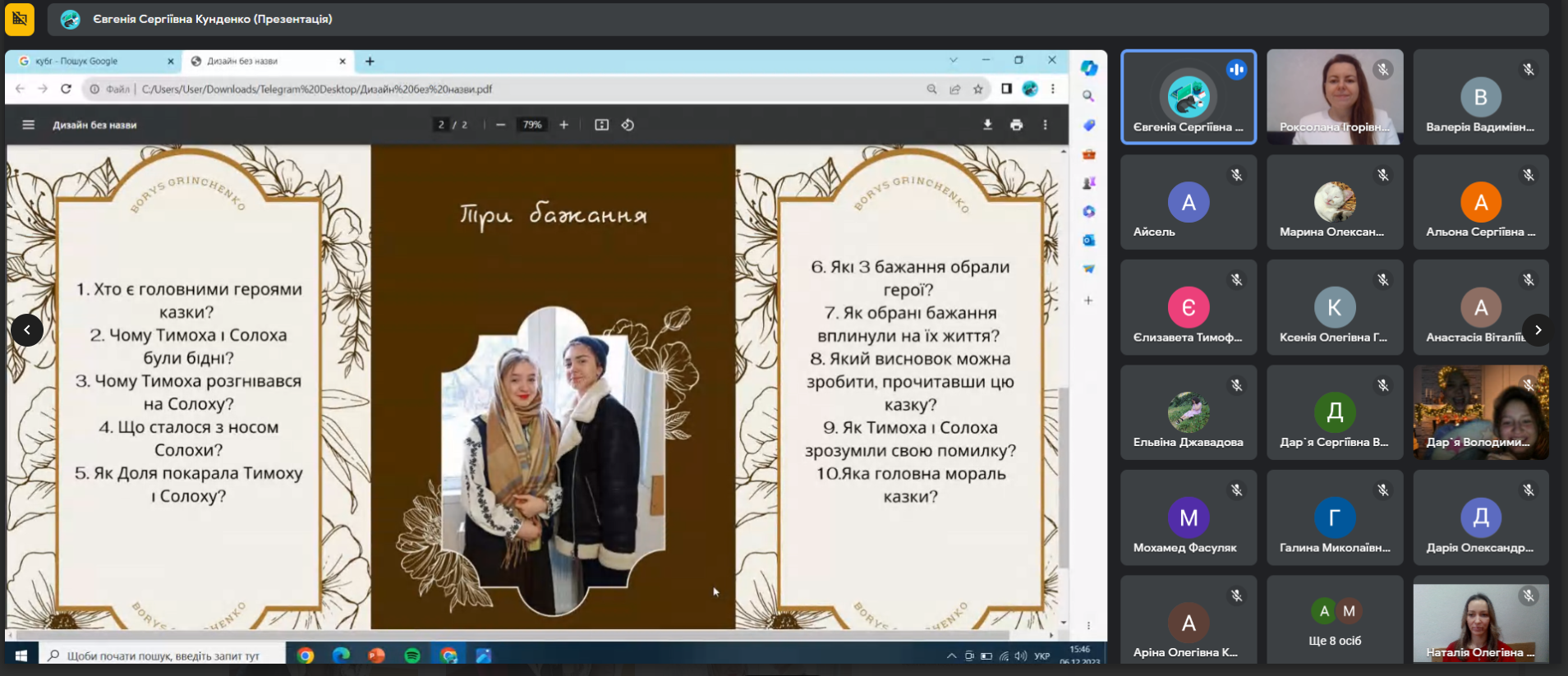
Task: Click the PDF zoom in plus icon
Action: click(563, 125)
